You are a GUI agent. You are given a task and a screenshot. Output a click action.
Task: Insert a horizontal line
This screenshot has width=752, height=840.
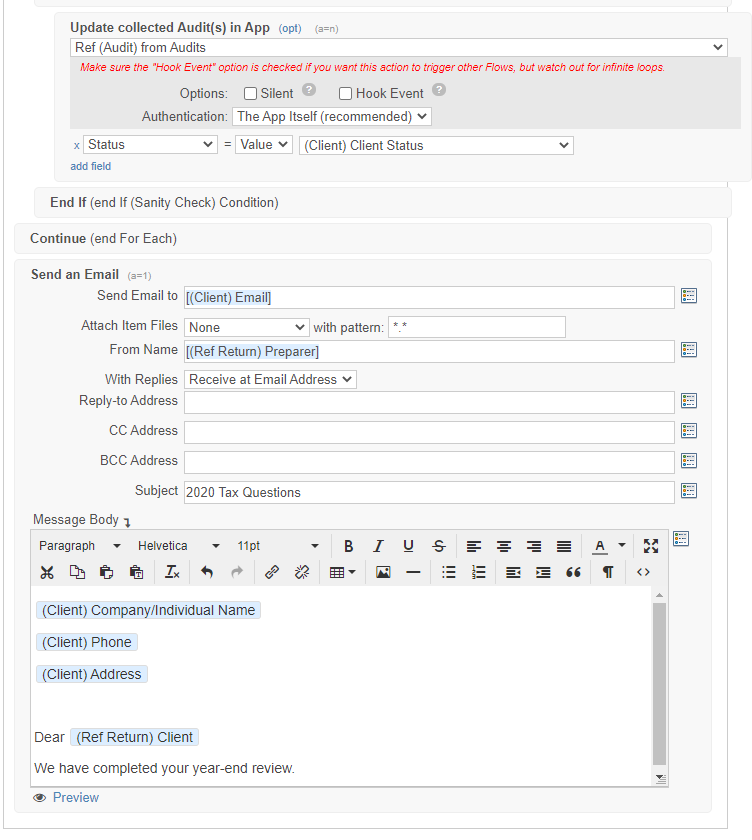point(413,572)
